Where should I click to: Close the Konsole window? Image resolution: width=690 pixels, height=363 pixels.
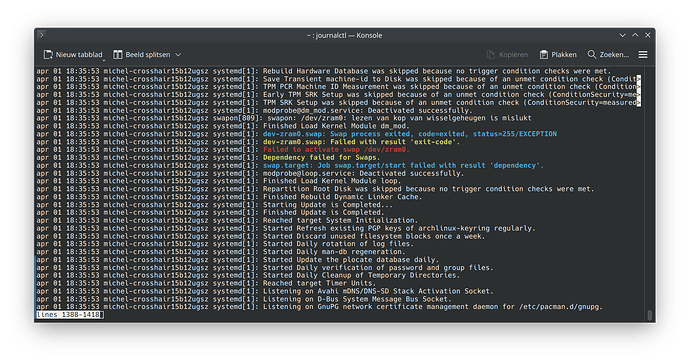[x=648, y=35]
